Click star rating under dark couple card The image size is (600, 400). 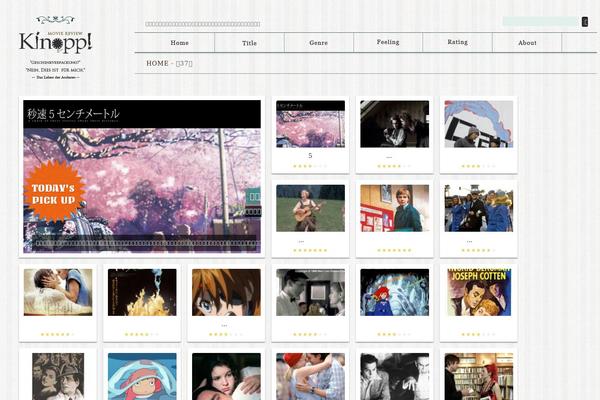394,166
